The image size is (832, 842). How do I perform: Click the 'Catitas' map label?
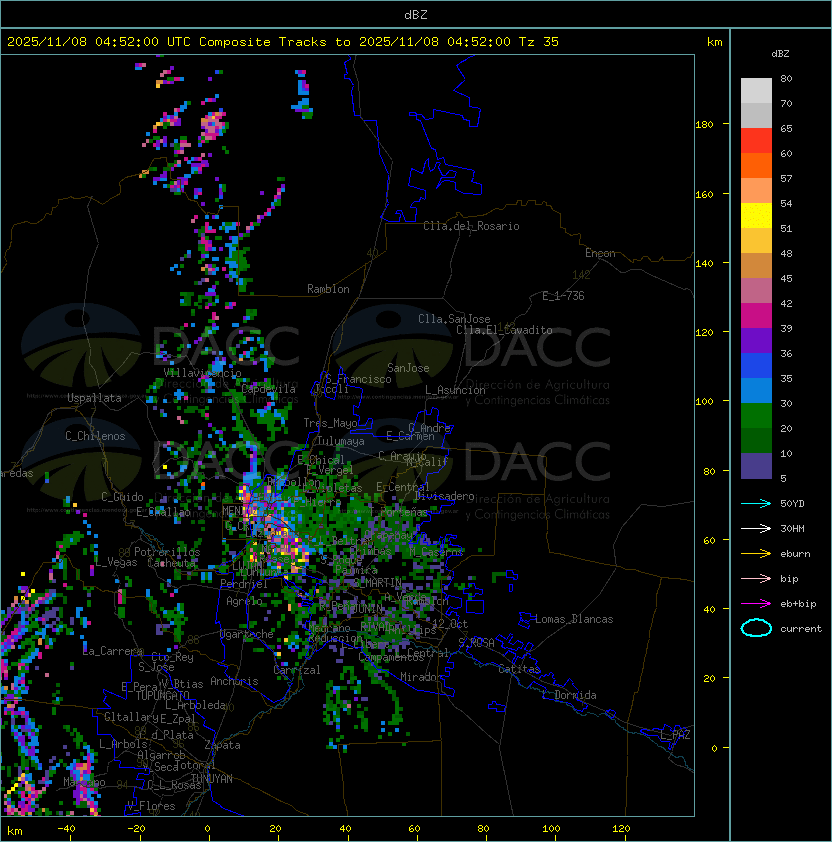pos(519,669)
